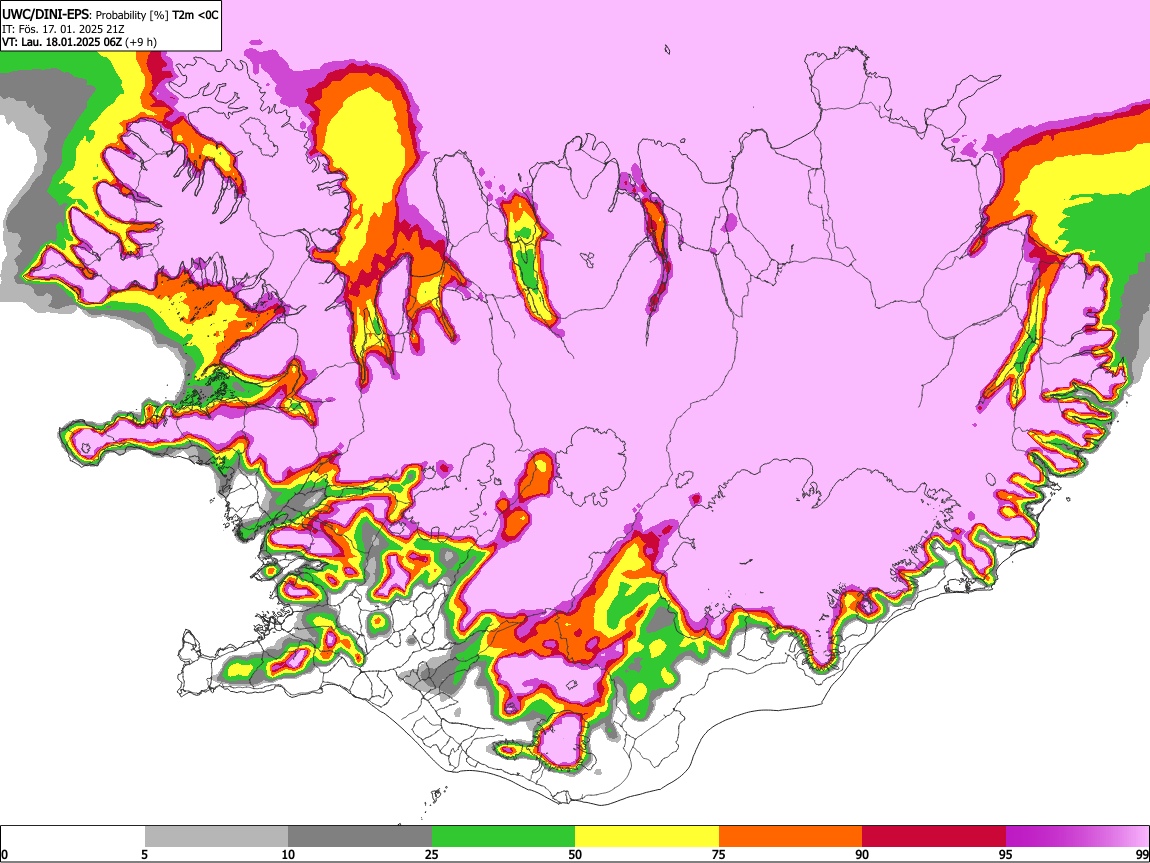Click the legend tick label '0'
1150x863 pixels.
[4, 854]
